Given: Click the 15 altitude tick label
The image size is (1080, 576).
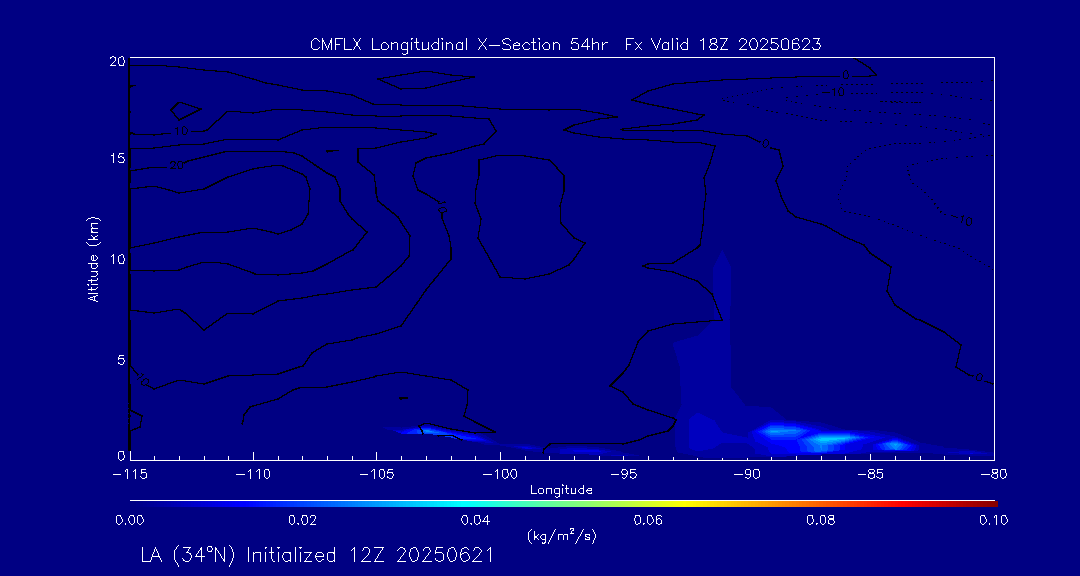Looking at the screenshot, I should pos(116,158).
